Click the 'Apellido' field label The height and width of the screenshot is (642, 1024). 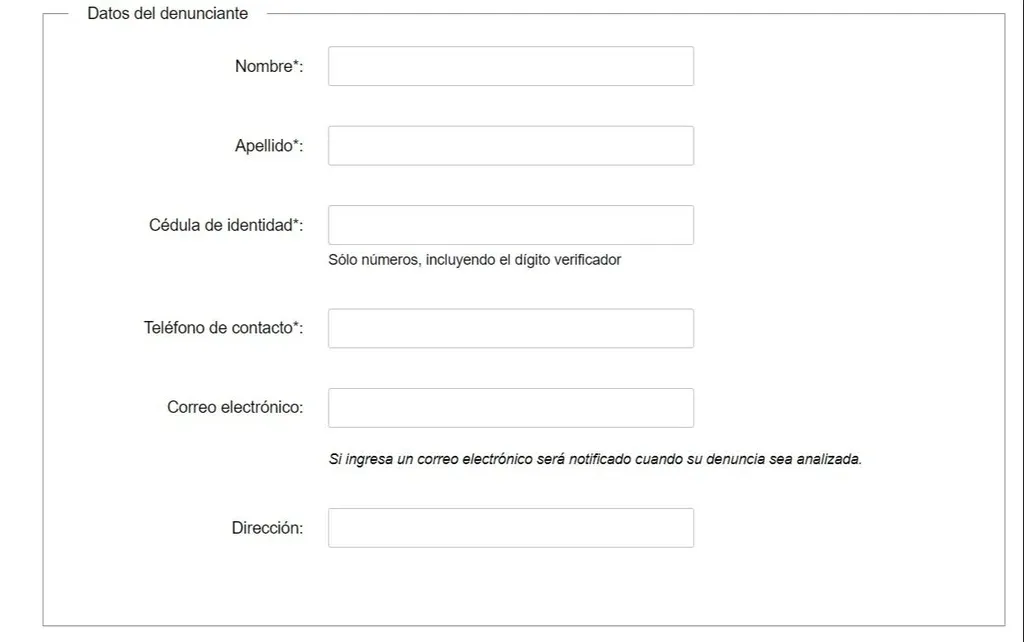[265, 146]
